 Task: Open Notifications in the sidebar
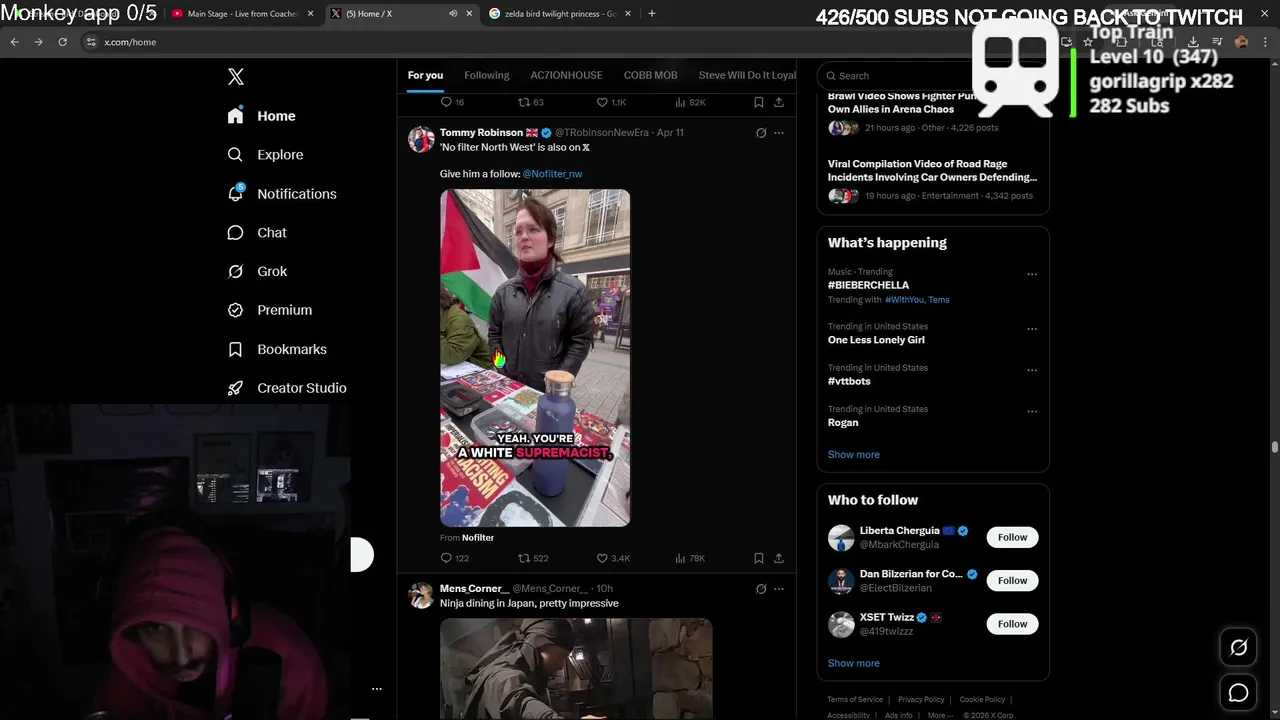[x=282, y=194]
